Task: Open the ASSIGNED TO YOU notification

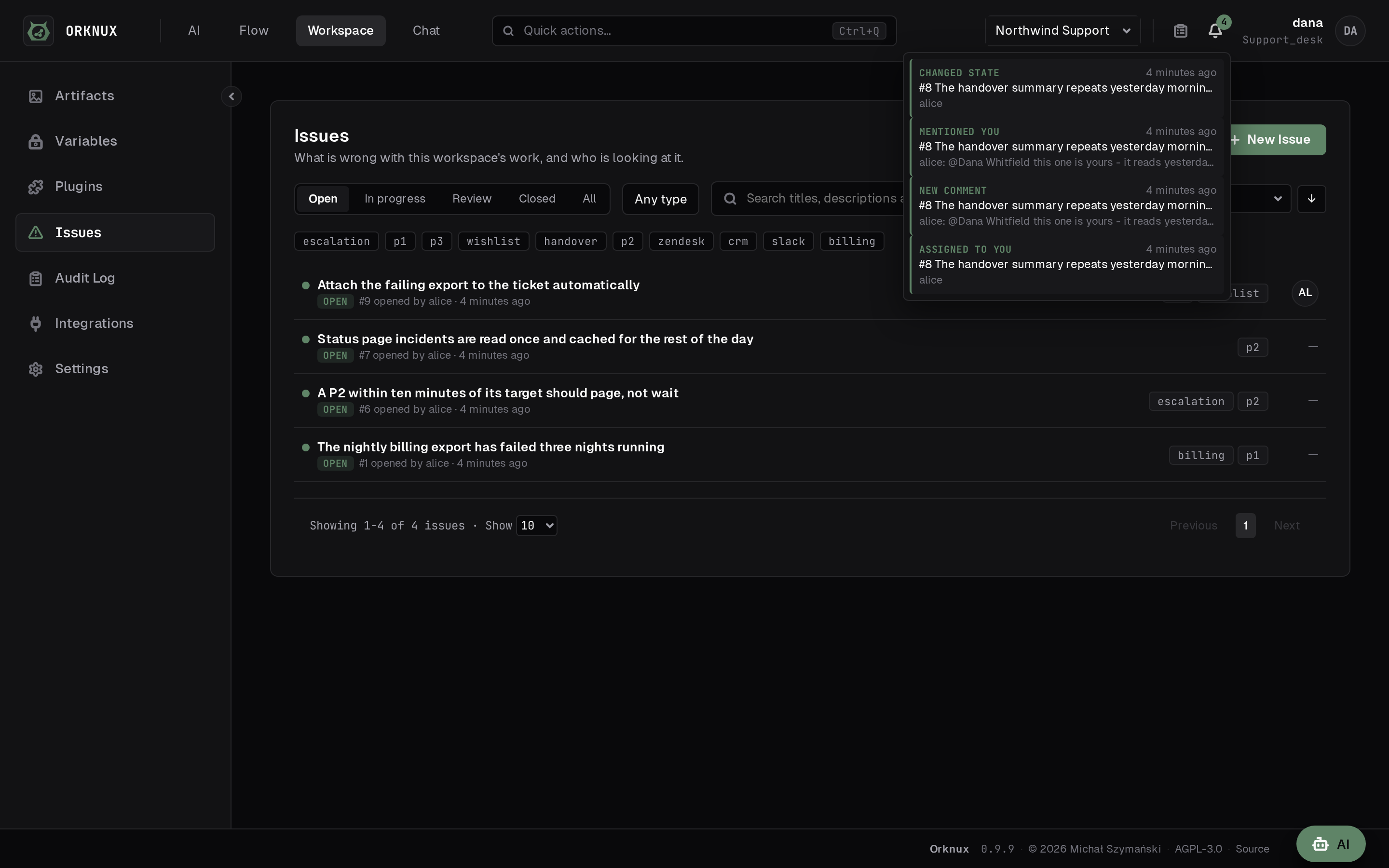Action: (x=1067, y=265)
